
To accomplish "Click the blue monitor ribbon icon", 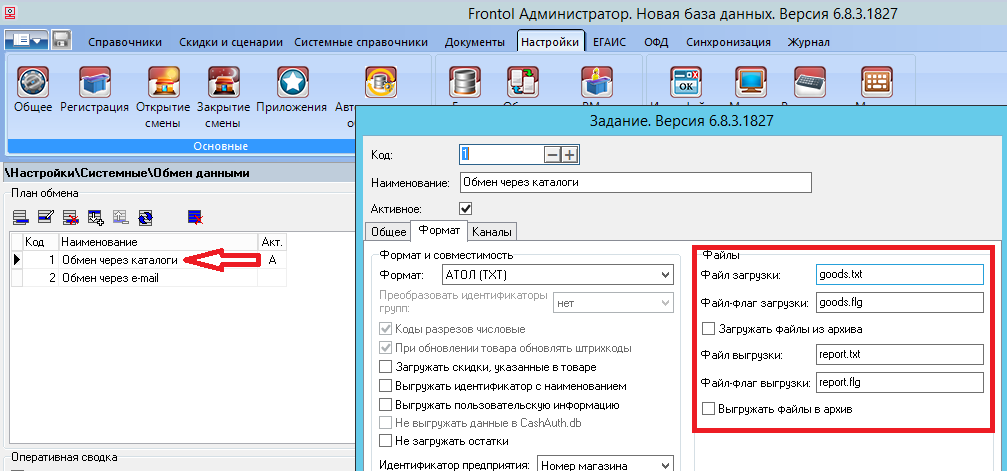I will pyautogui.click(x=752, y=82).
